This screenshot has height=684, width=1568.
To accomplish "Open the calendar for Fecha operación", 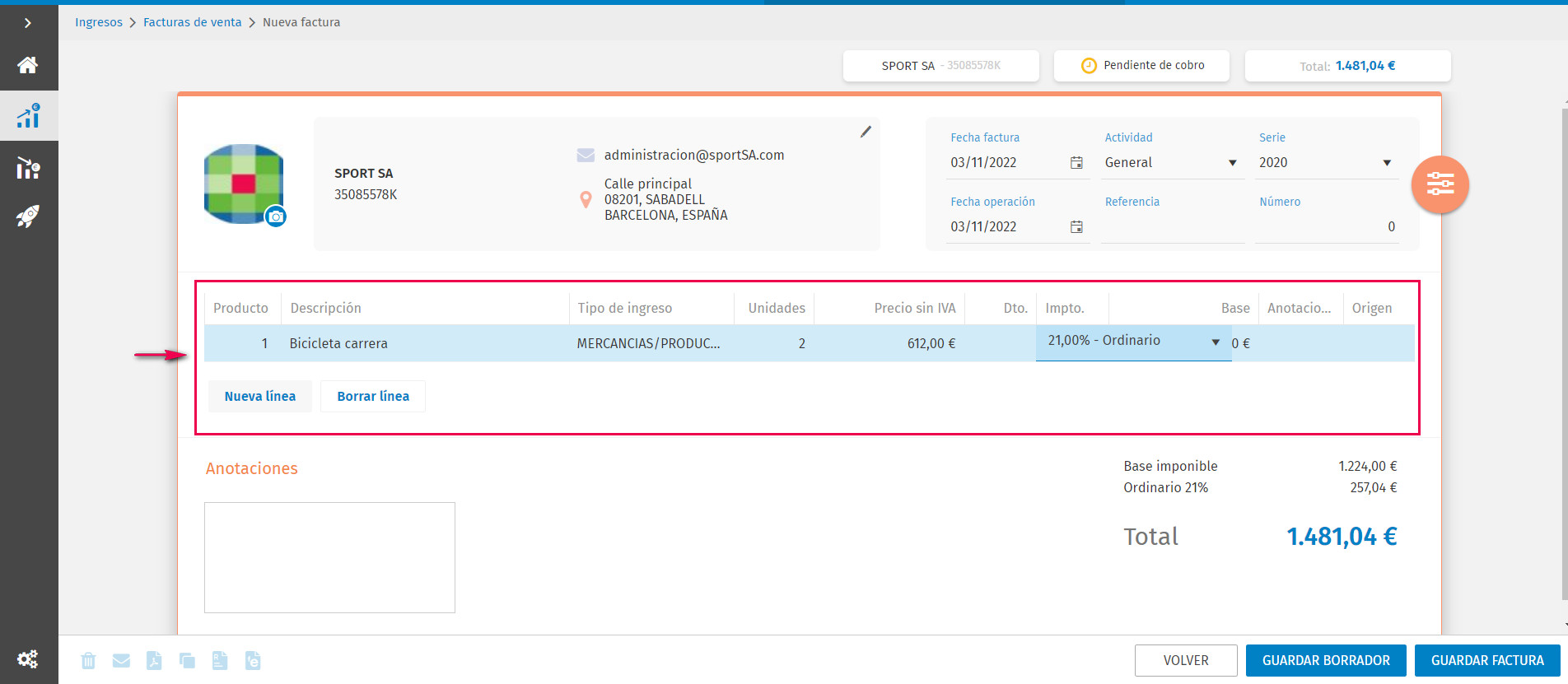I will click(1076, 227).
